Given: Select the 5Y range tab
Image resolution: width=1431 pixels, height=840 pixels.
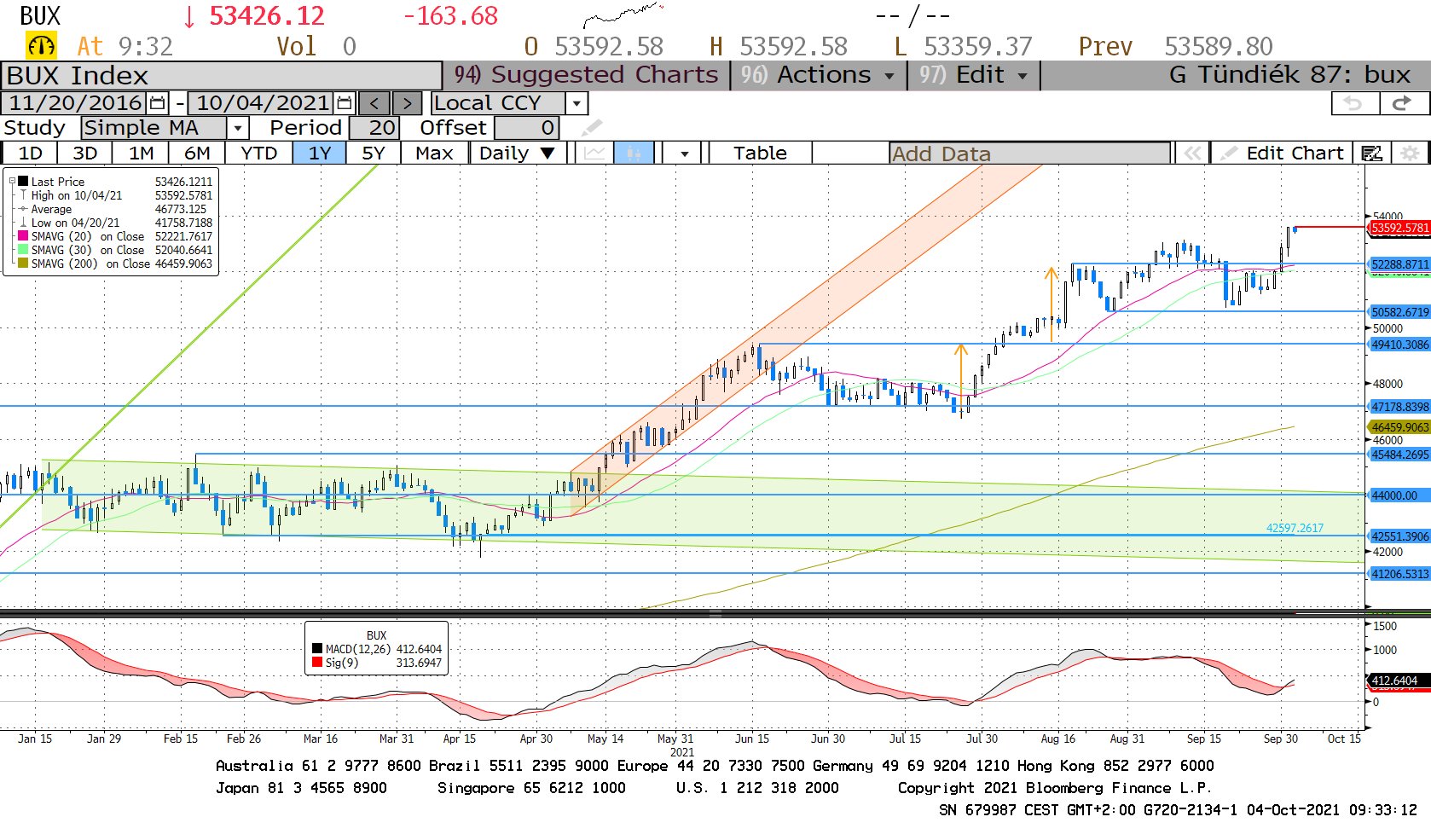Looking at the screenshot, I should pyautogui.click(x=374, y=153).
